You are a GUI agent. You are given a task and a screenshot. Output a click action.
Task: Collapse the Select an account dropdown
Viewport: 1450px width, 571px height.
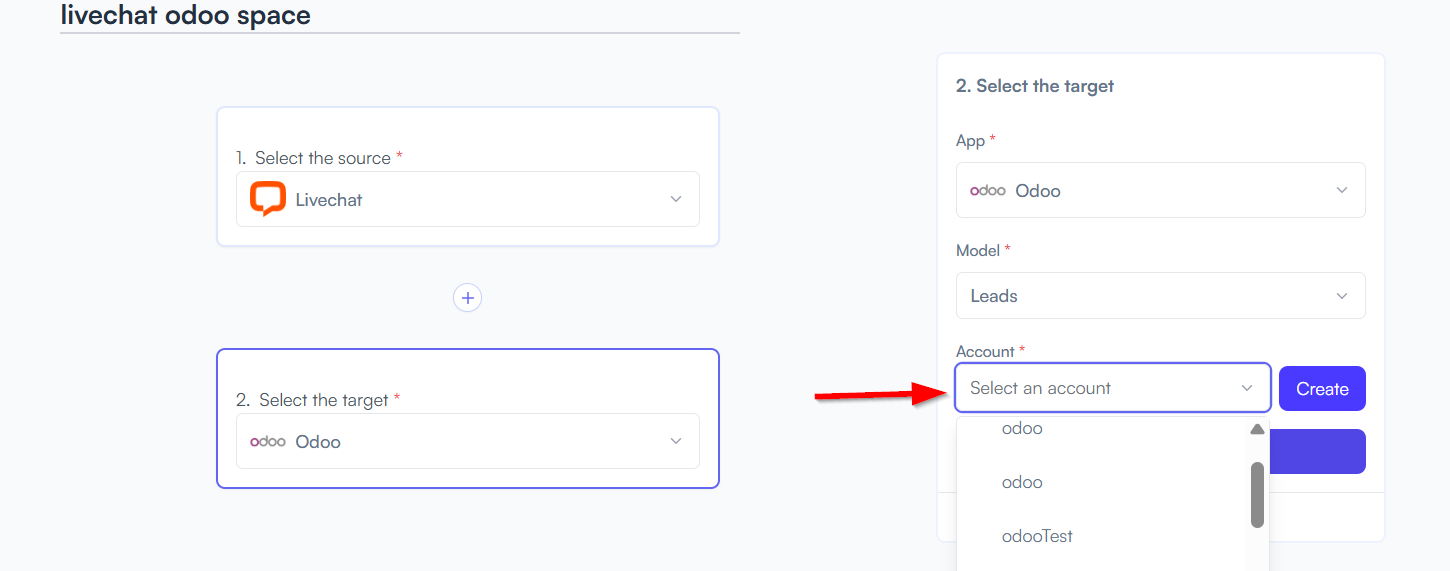1247,388
